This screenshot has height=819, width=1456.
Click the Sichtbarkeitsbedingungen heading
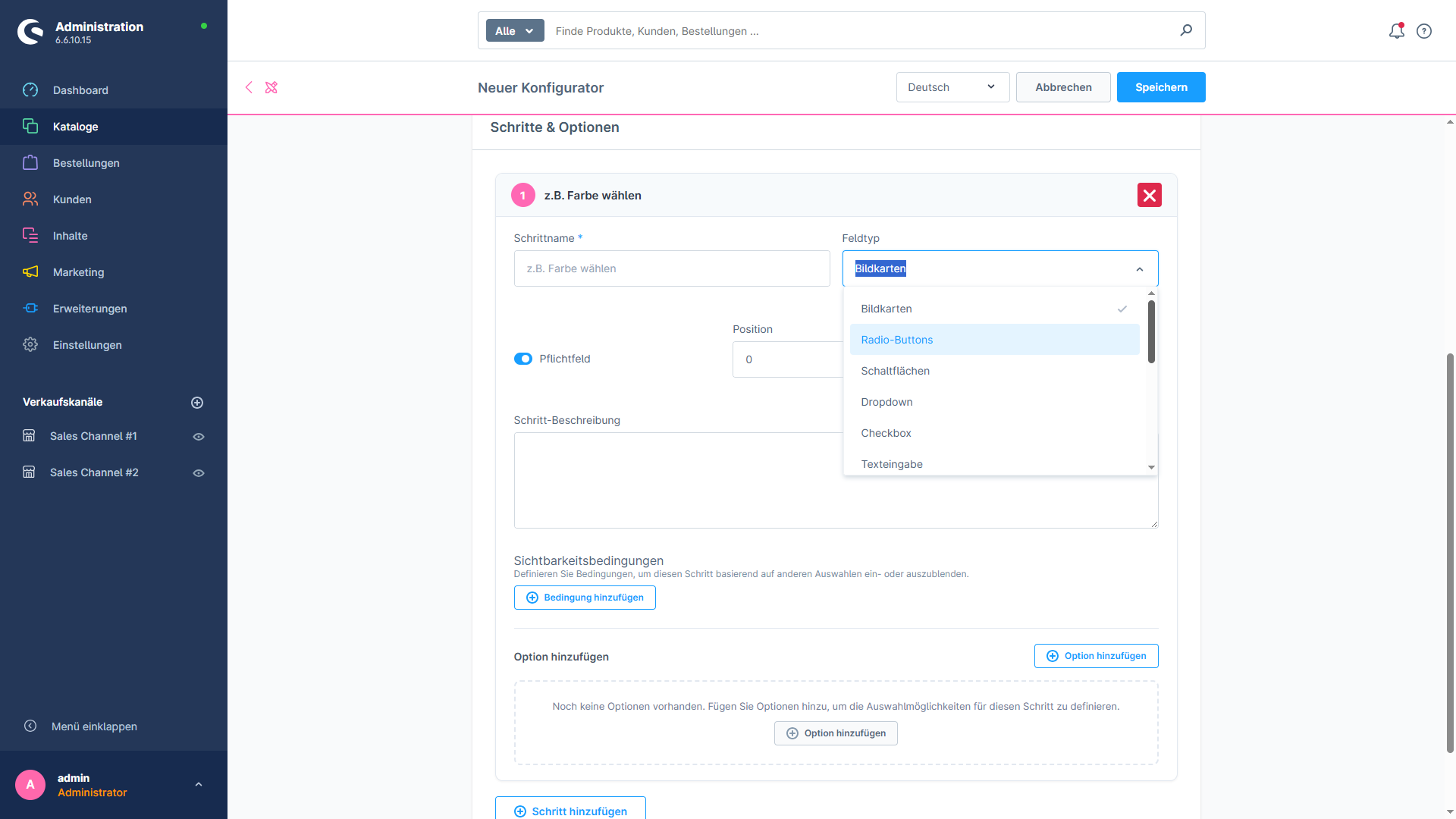[588, 560]
